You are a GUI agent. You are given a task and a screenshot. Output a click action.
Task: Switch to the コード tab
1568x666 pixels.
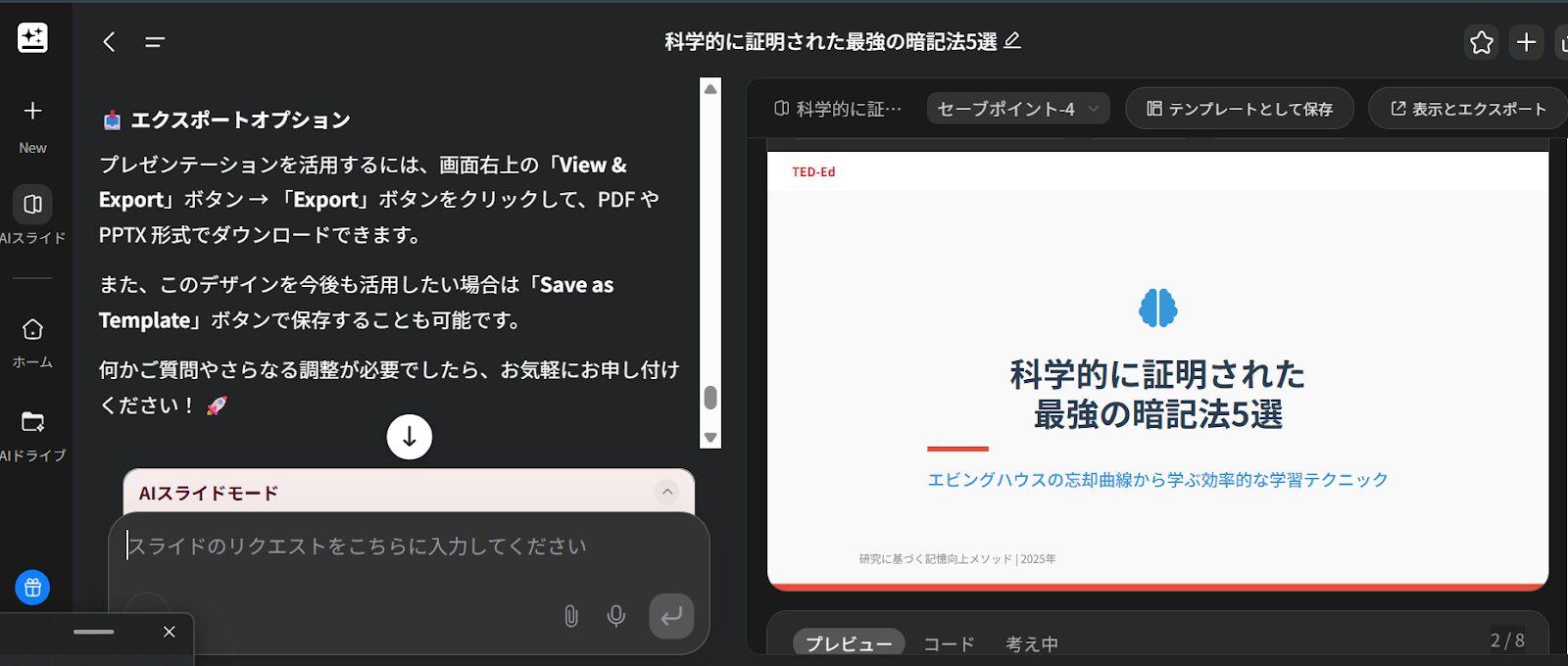coord(949,643)
